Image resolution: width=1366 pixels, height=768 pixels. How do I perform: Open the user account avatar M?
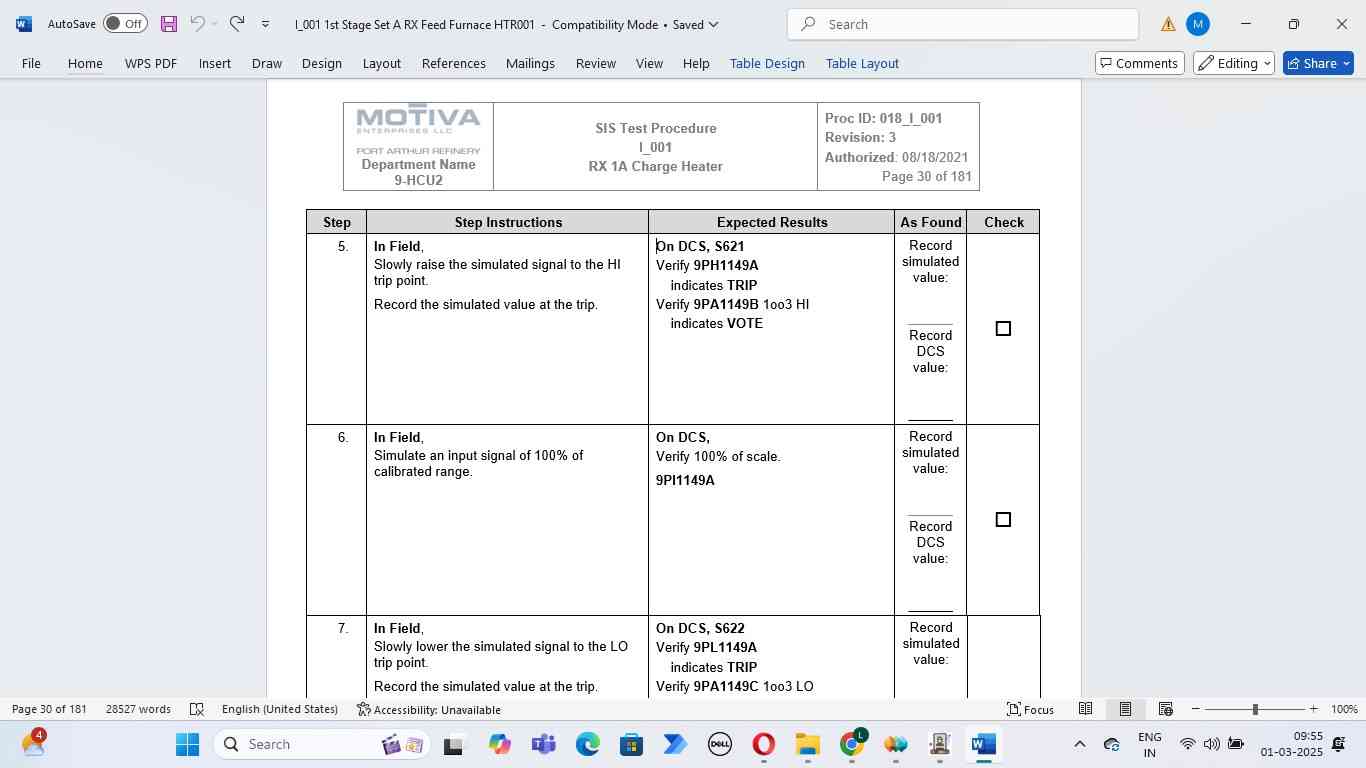(1198, 24)
